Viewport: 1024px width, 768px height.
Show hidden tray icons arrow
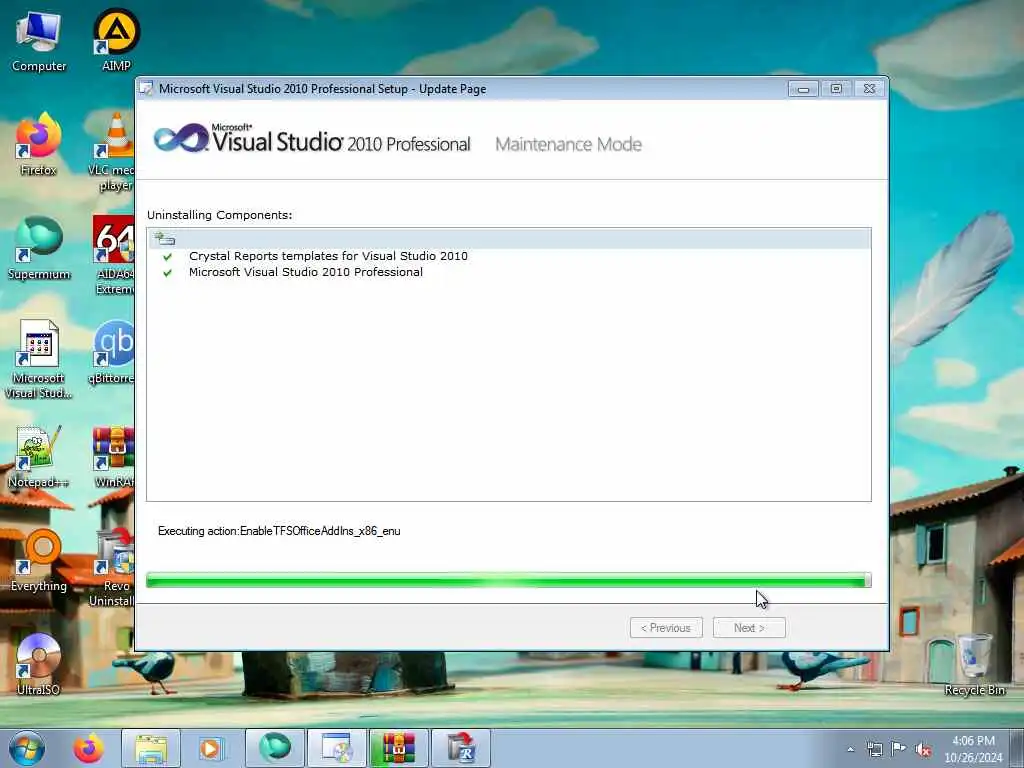point(850,749)
